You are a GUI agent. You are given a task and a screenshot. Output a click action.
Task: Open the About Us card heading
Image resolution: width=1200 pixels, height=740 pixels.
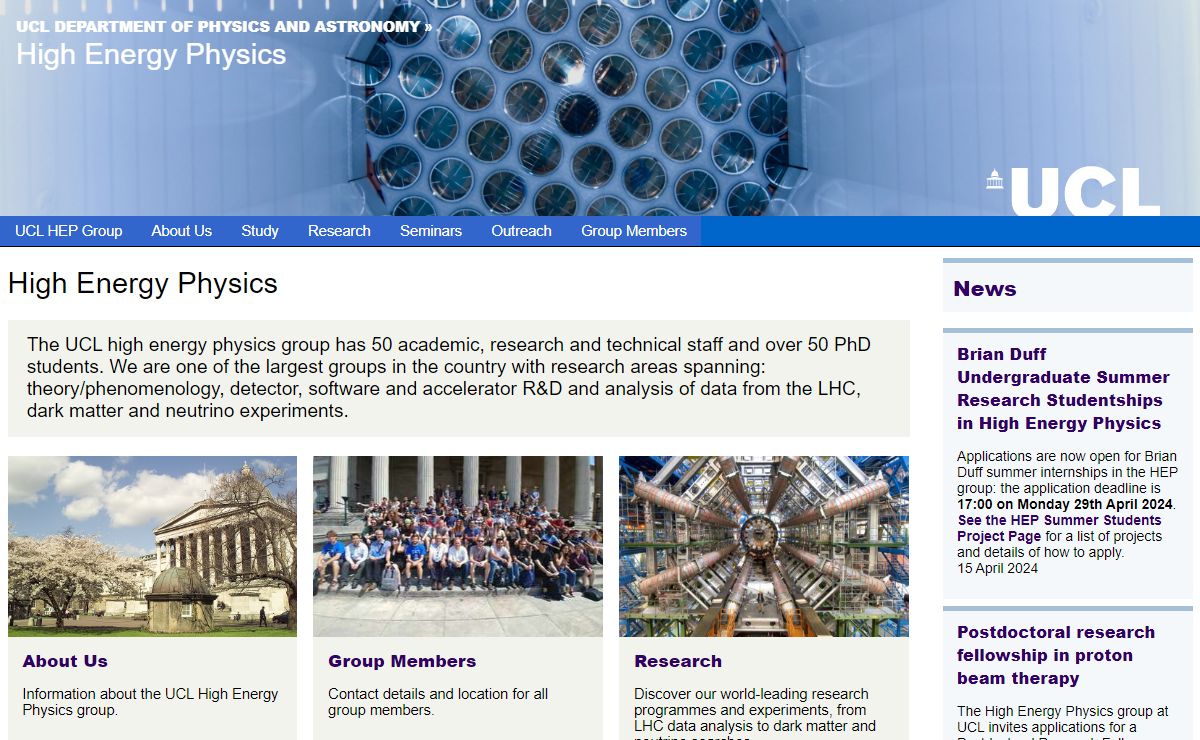[x=65, y=661]
